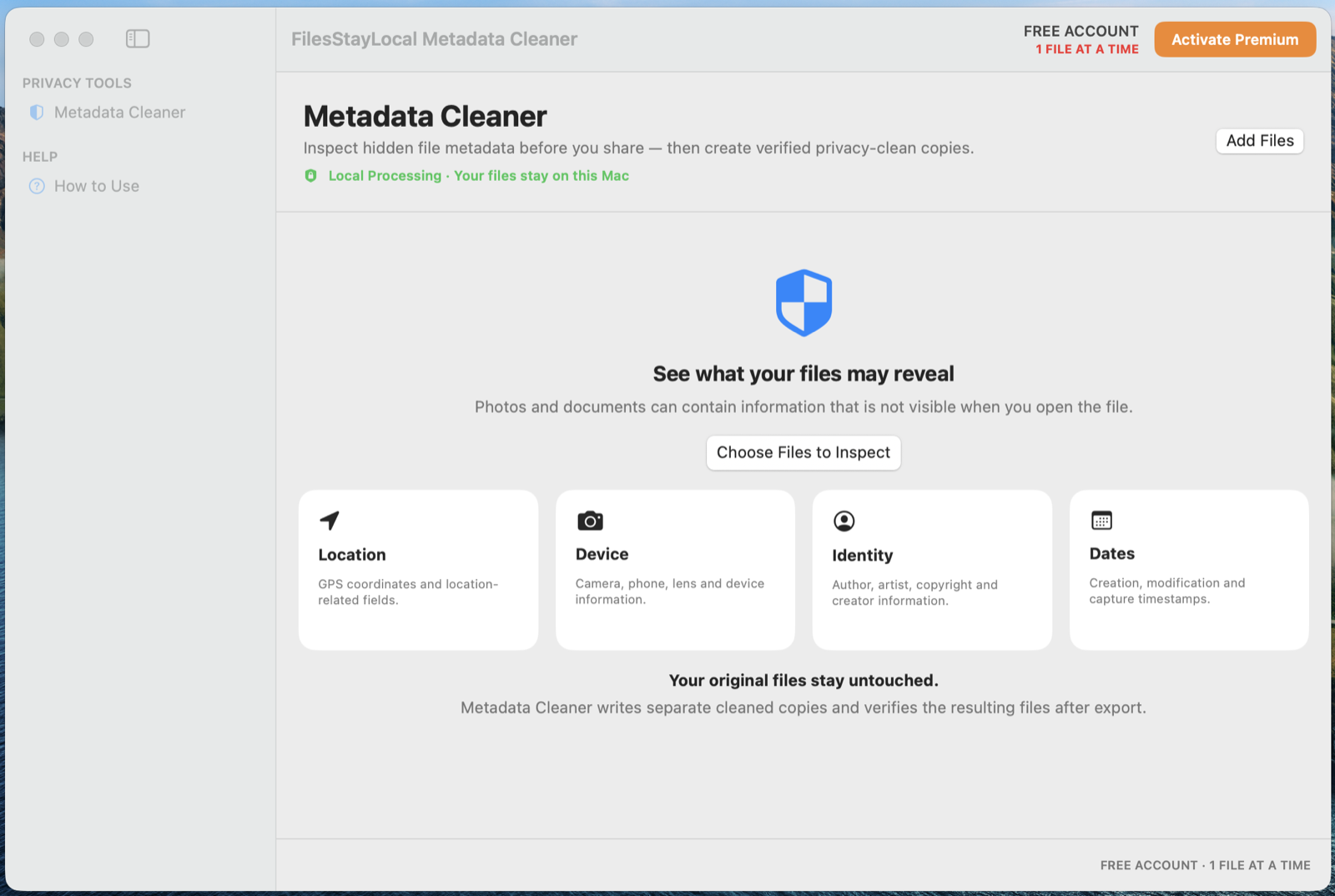This screenshot has height=896, width=1335.
Task: Click the Dates calendar icon
Action: [x=1101, y=520]
